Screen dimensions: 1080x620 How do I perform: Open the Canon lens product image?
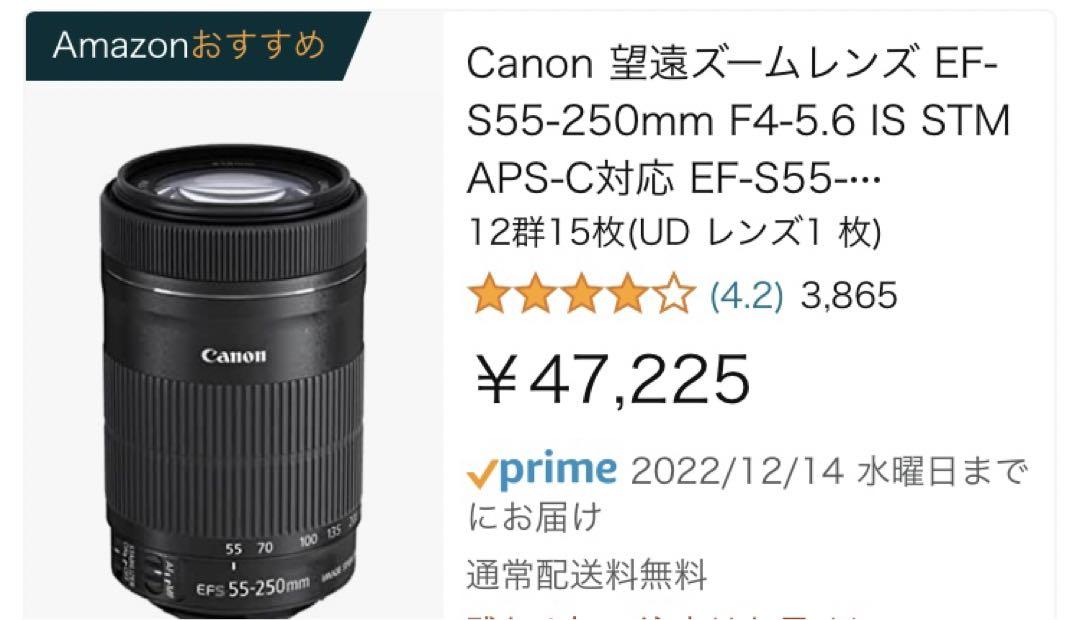click(x=233, y=379)
